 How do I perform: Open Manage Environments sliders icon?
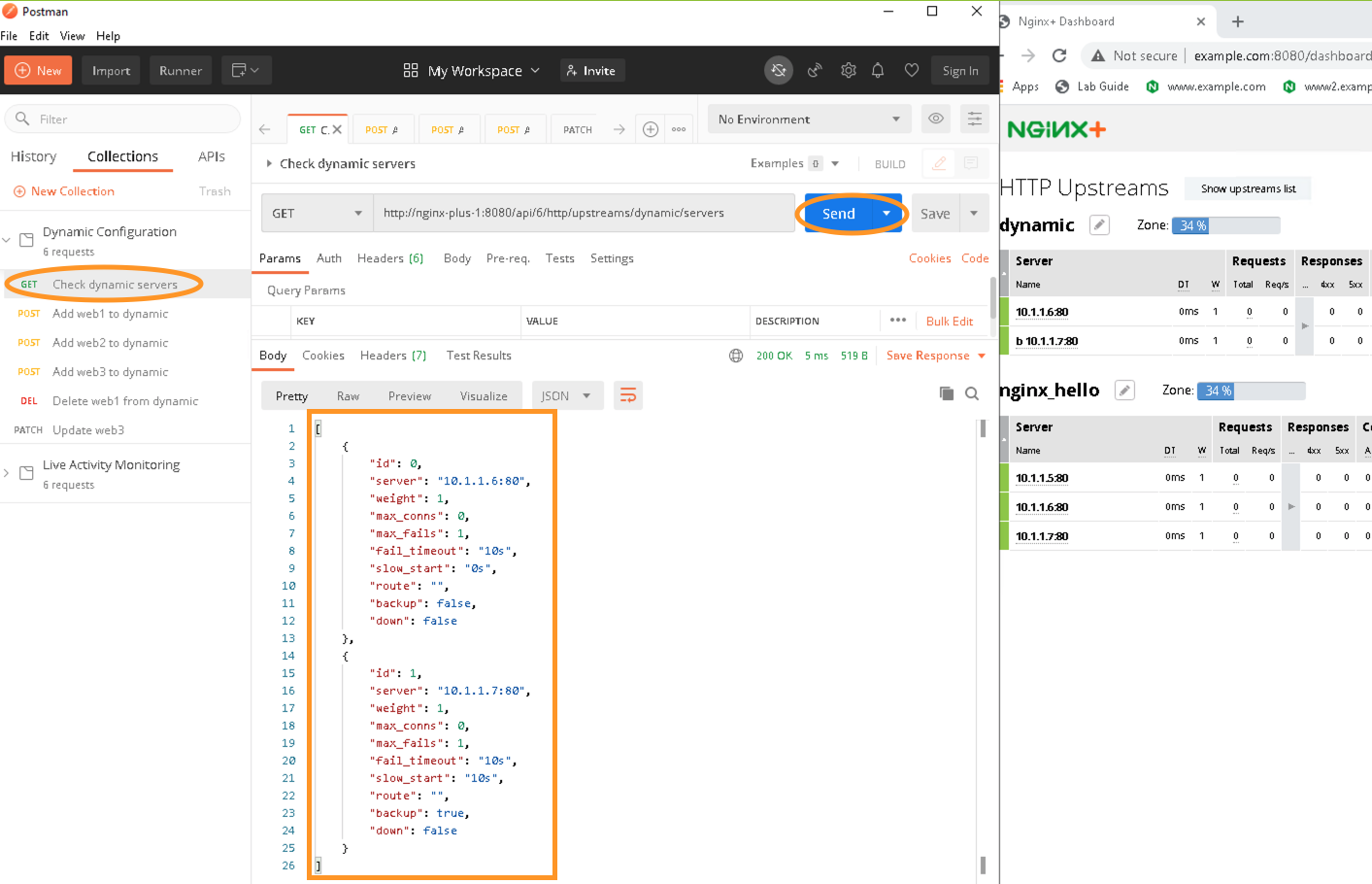pyautogui.click(x=974, y=119)
